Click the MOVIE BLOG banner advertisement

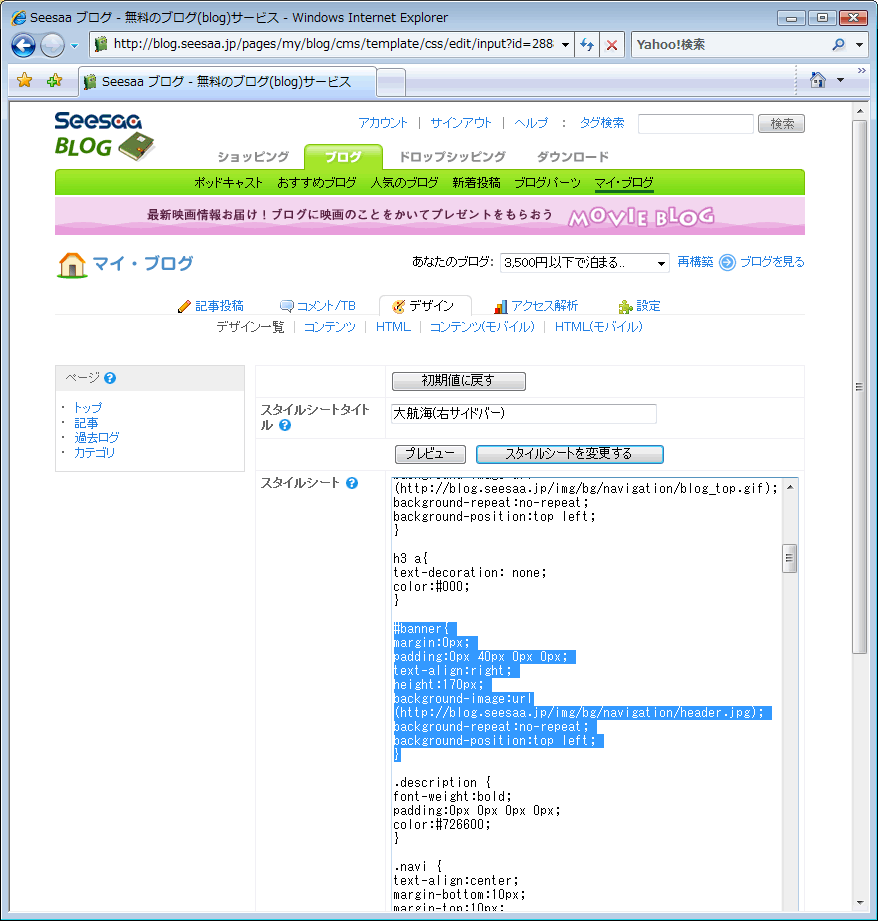(430, 215)
